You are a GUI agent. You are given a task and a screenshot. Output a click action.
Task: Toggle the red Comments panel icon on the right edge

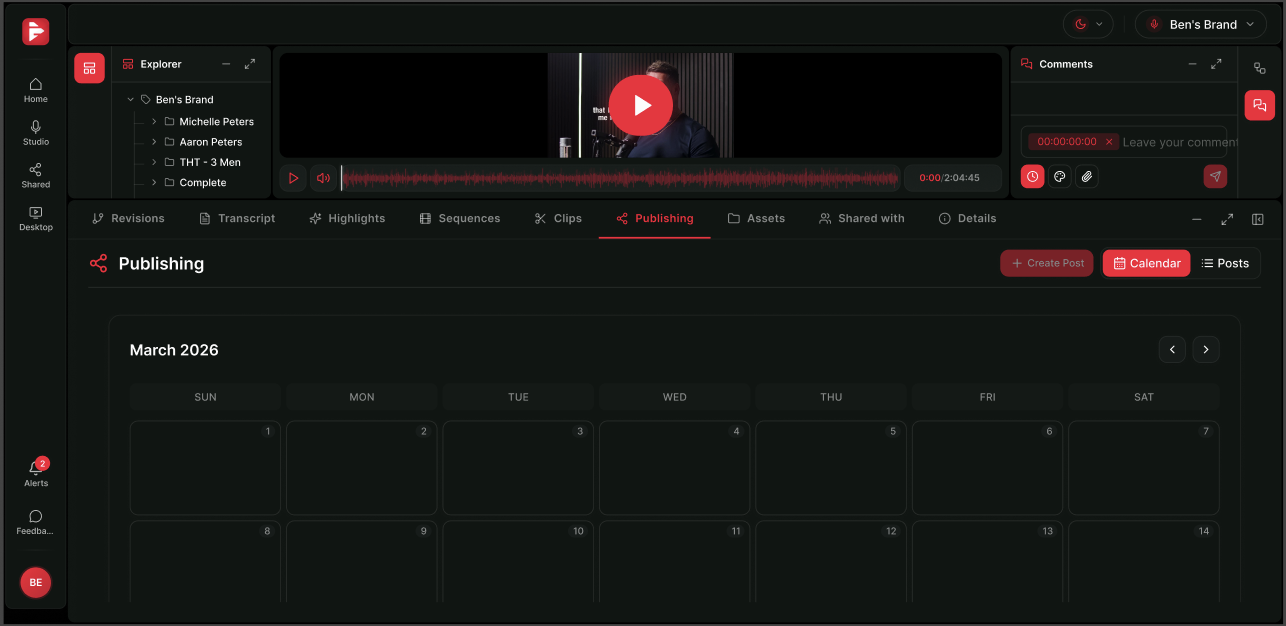1259,105
